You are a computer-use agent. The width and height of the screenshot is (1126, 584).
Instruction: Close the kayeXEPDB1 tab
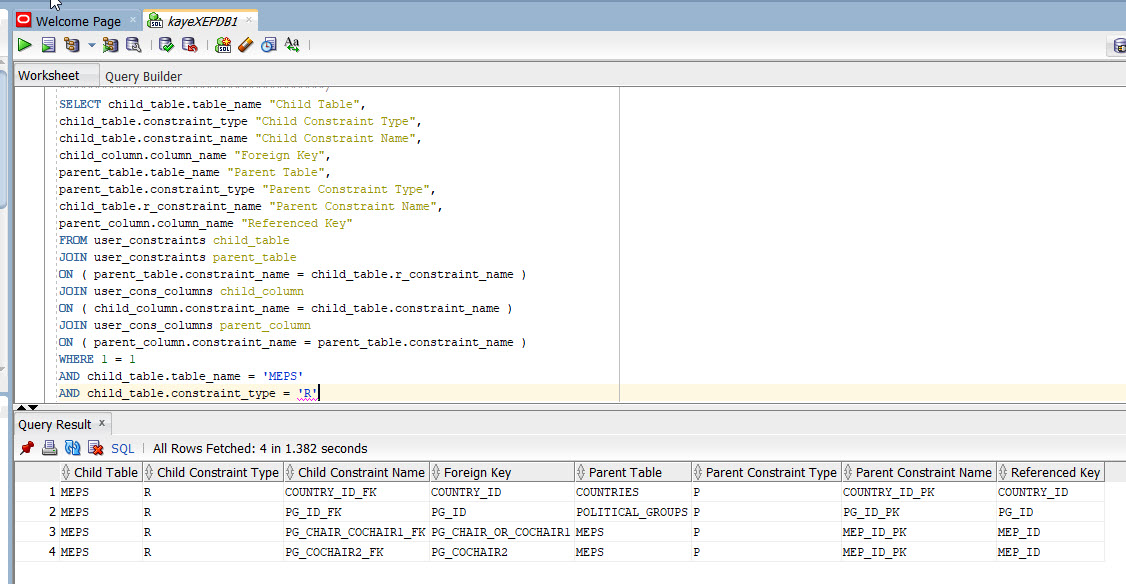coord(249,20)
